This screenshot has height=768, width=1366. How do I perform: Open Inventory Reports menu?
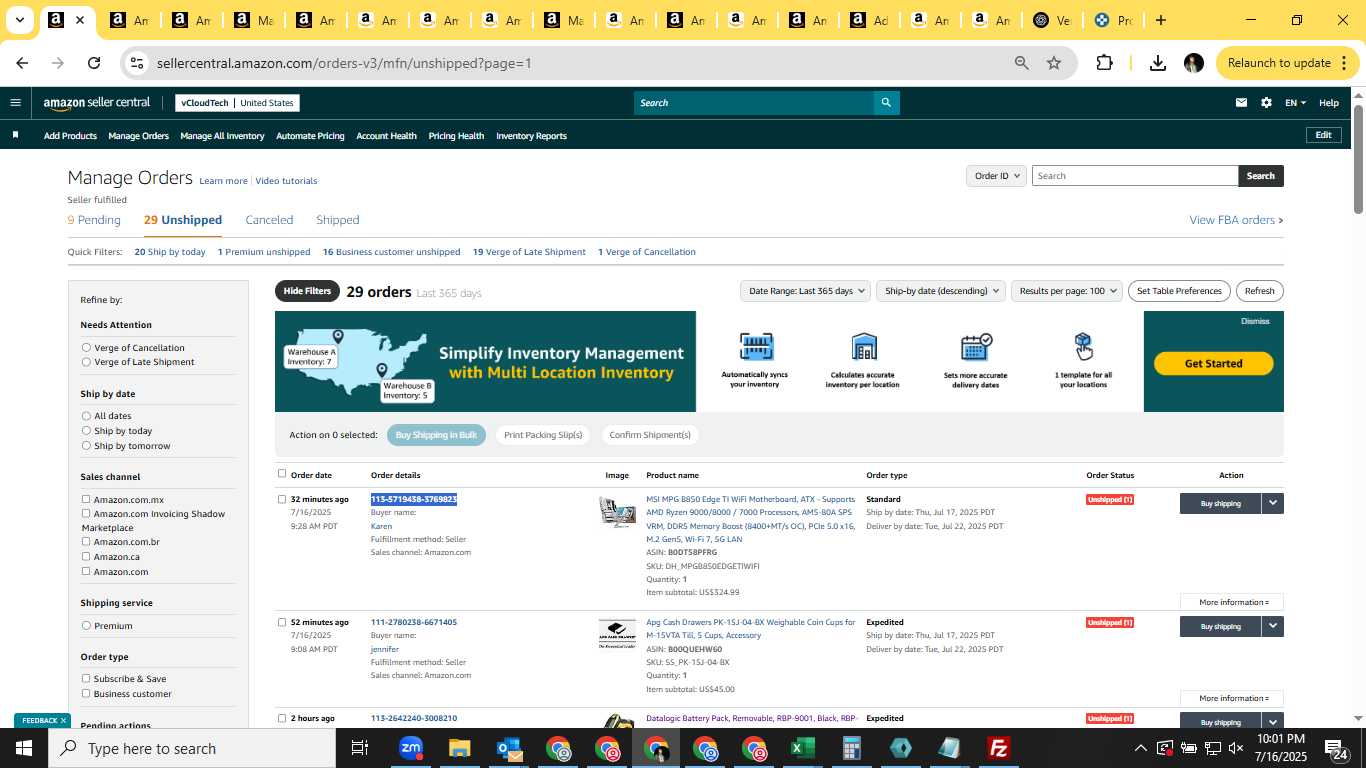tap(531, 136)
